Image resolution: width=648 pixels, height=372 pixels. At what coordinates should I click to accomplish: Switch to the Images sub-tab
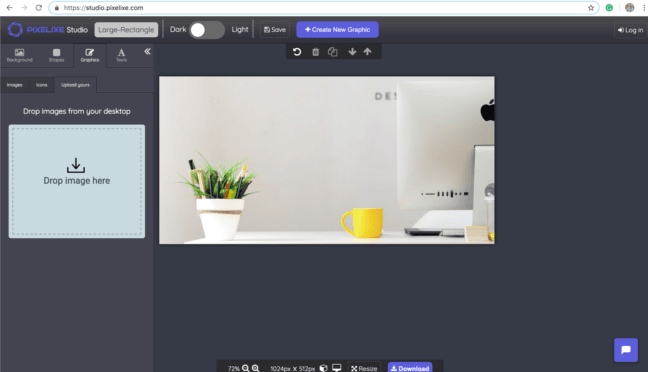tap(14, 85)
